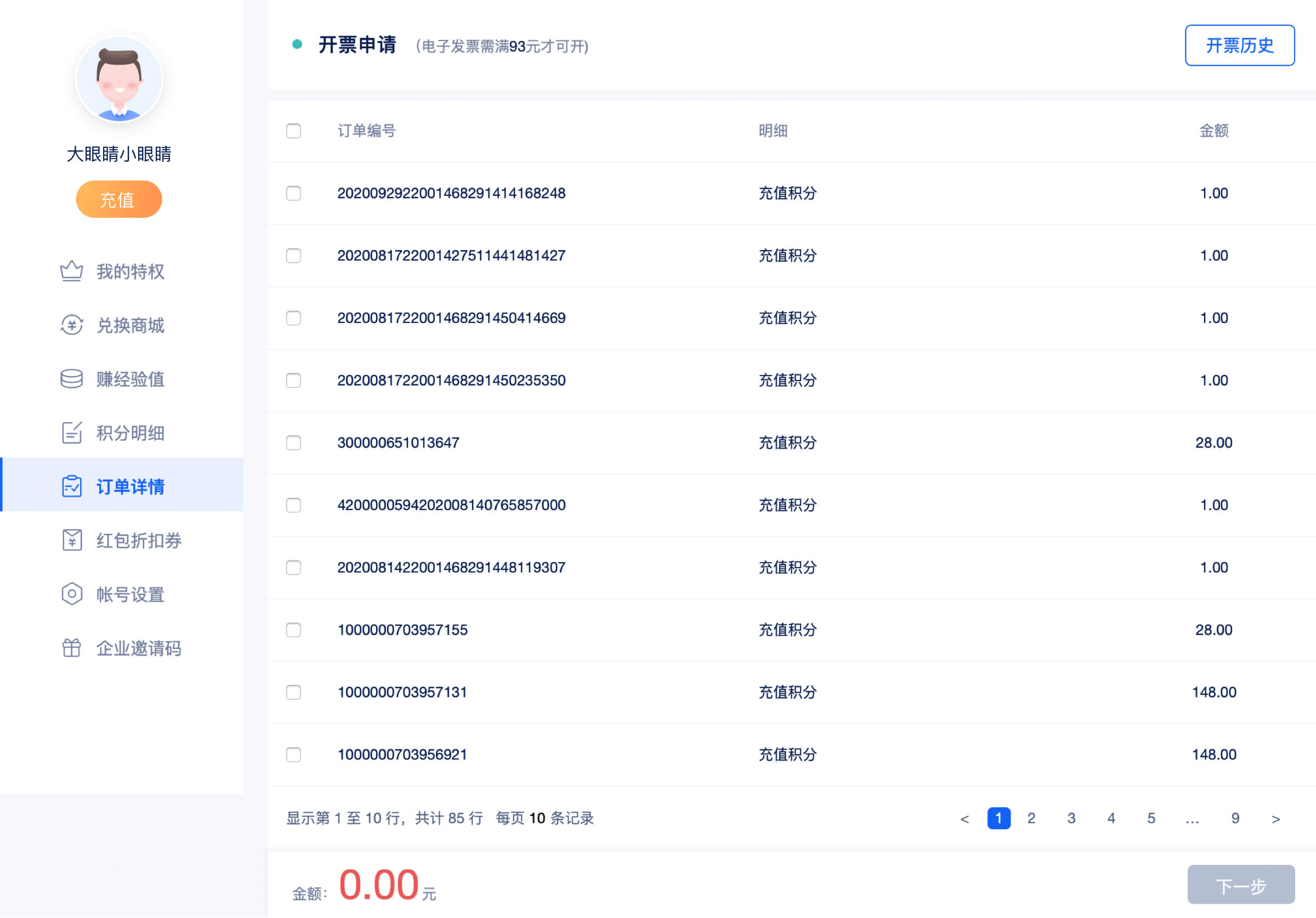Go to previous page with < arrow

965,819
